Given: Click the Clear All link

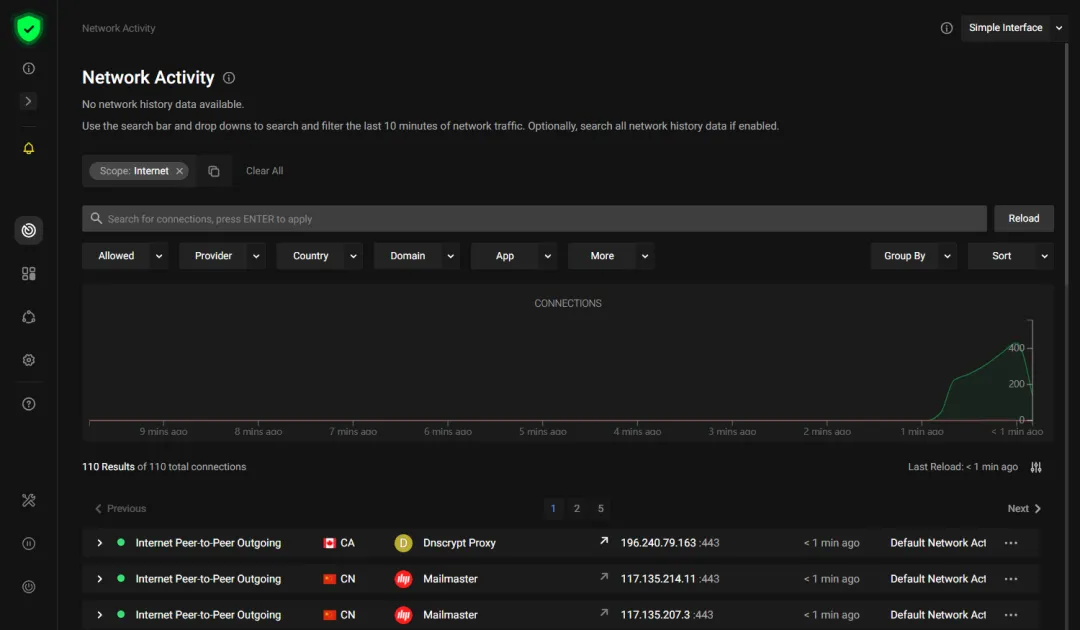Looking at the screenshot, I should pyautogui.click(x=264, y=171).
